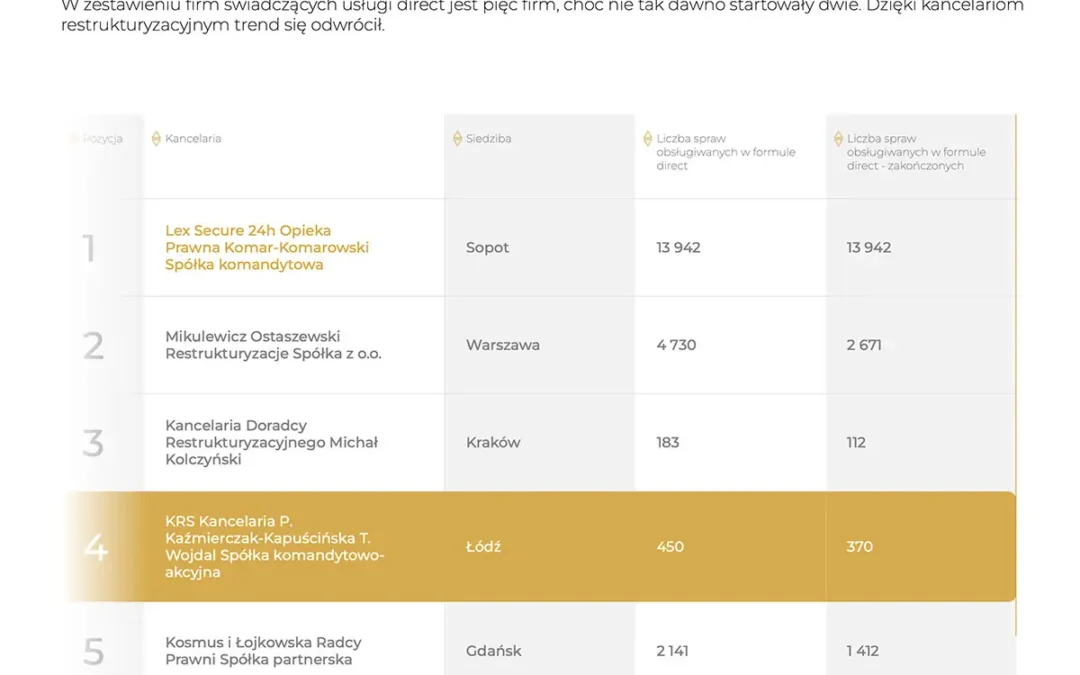This screenshot has height=675, width=1080.
Task: Click the sort icon beside Kancelaria header
Action: point(156,138)
